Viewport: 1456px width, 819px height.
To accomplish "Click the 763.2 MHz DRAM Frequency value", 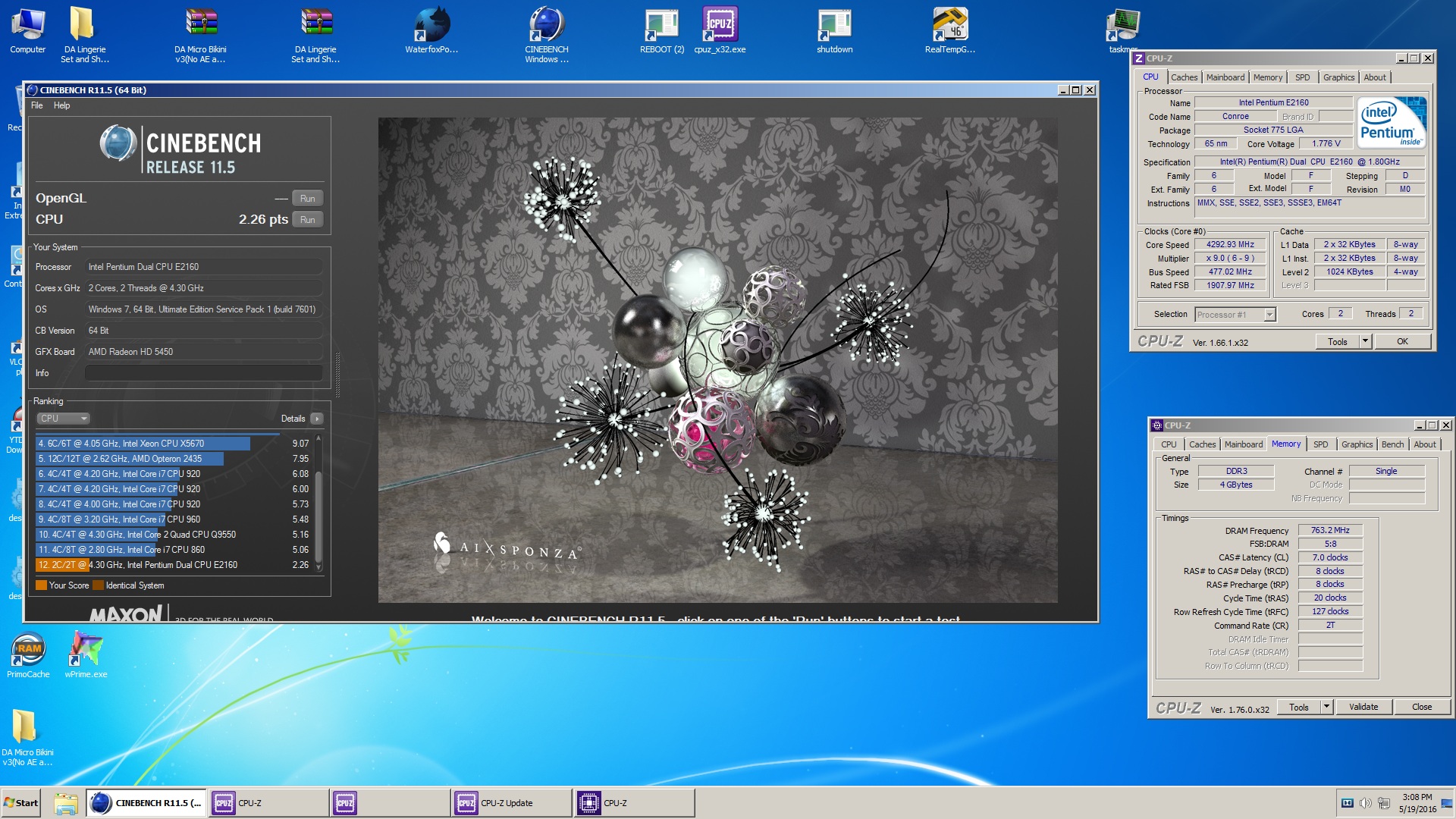I will point(1330,531).
